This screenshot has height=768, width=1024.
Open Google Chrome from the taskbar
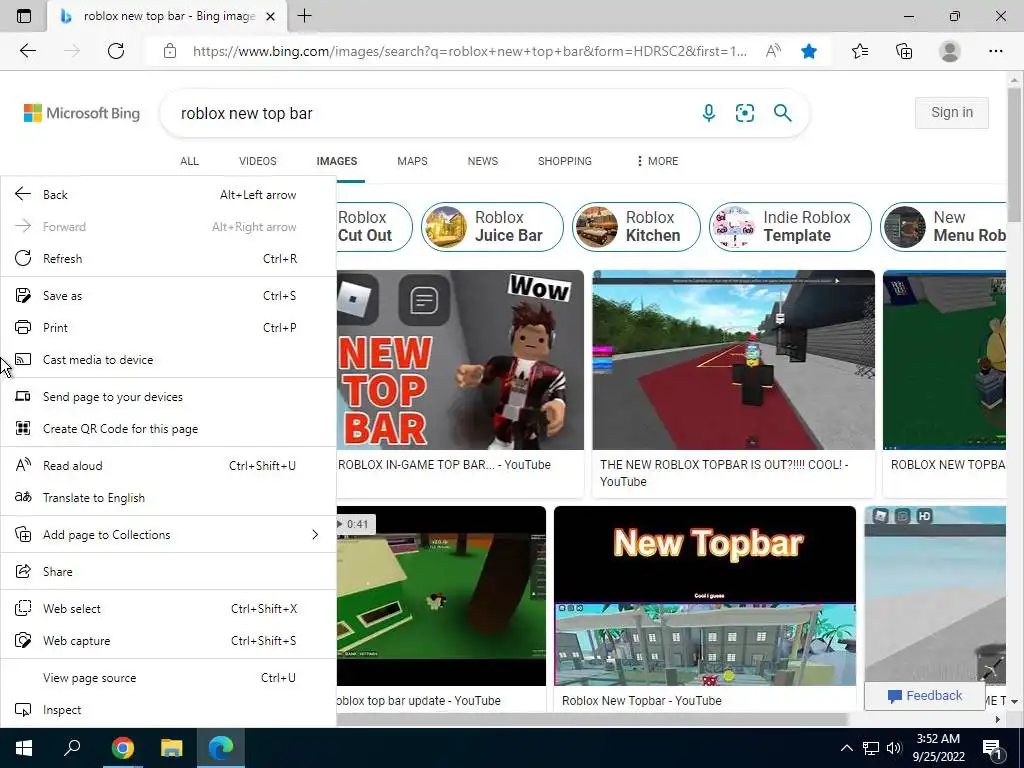point(122,748)
